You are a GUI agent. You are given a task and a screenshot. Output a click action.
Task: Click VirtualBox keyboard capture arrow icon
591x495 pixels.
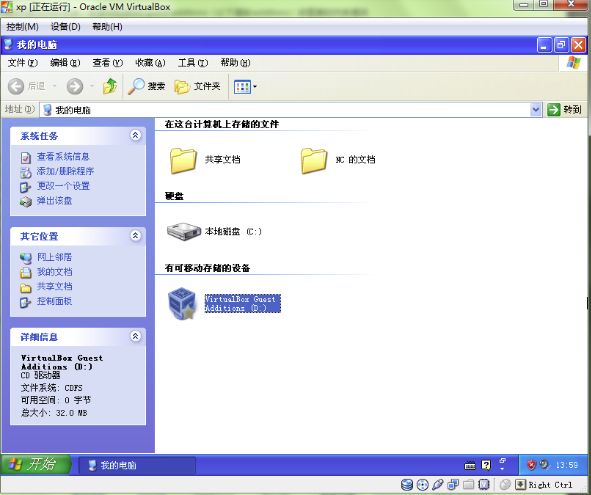(x=521, y=485)
